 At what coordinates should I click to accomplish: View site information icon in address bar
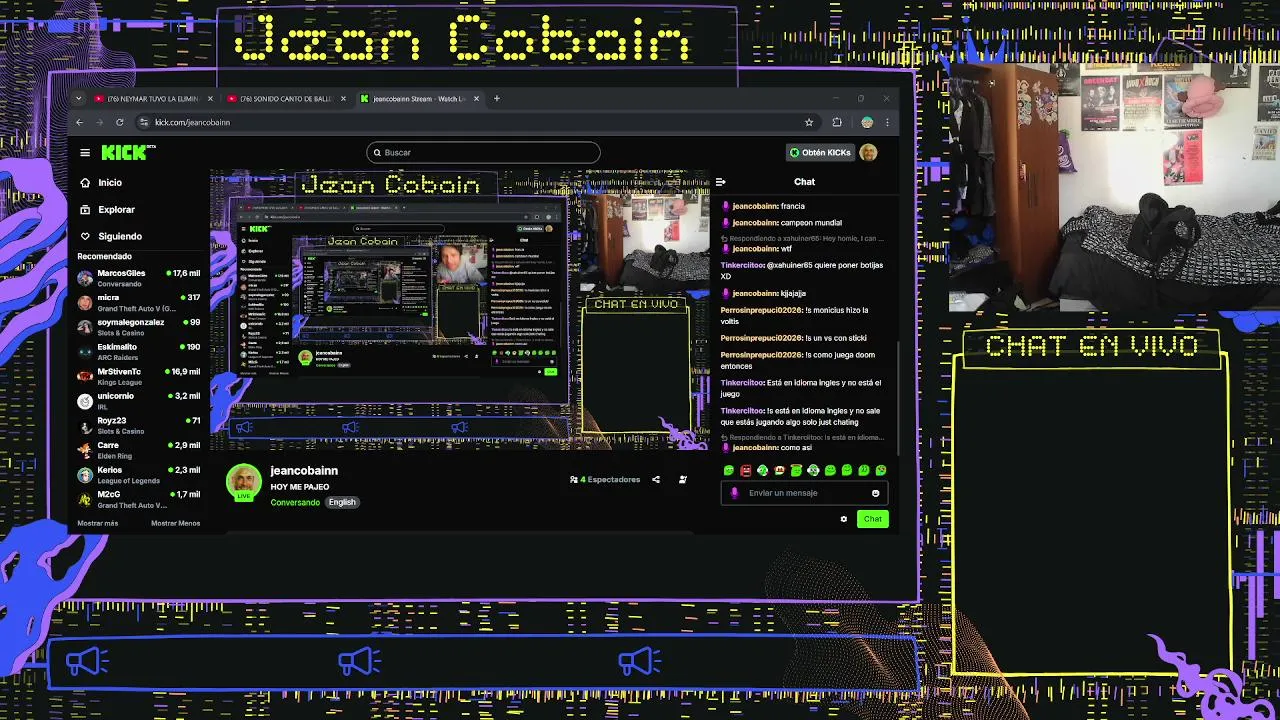pyautogui.click(x=144, y=123)
